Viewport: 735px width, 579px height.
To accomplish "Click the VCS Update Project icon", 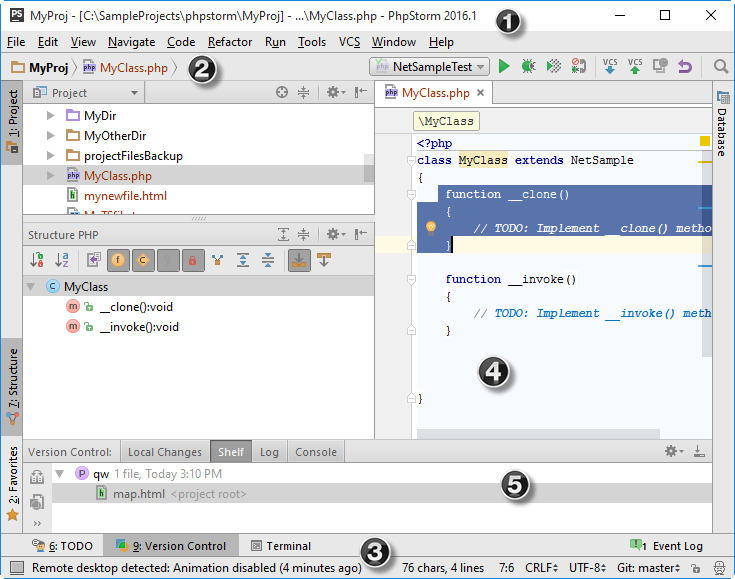I will coord(610,67).
